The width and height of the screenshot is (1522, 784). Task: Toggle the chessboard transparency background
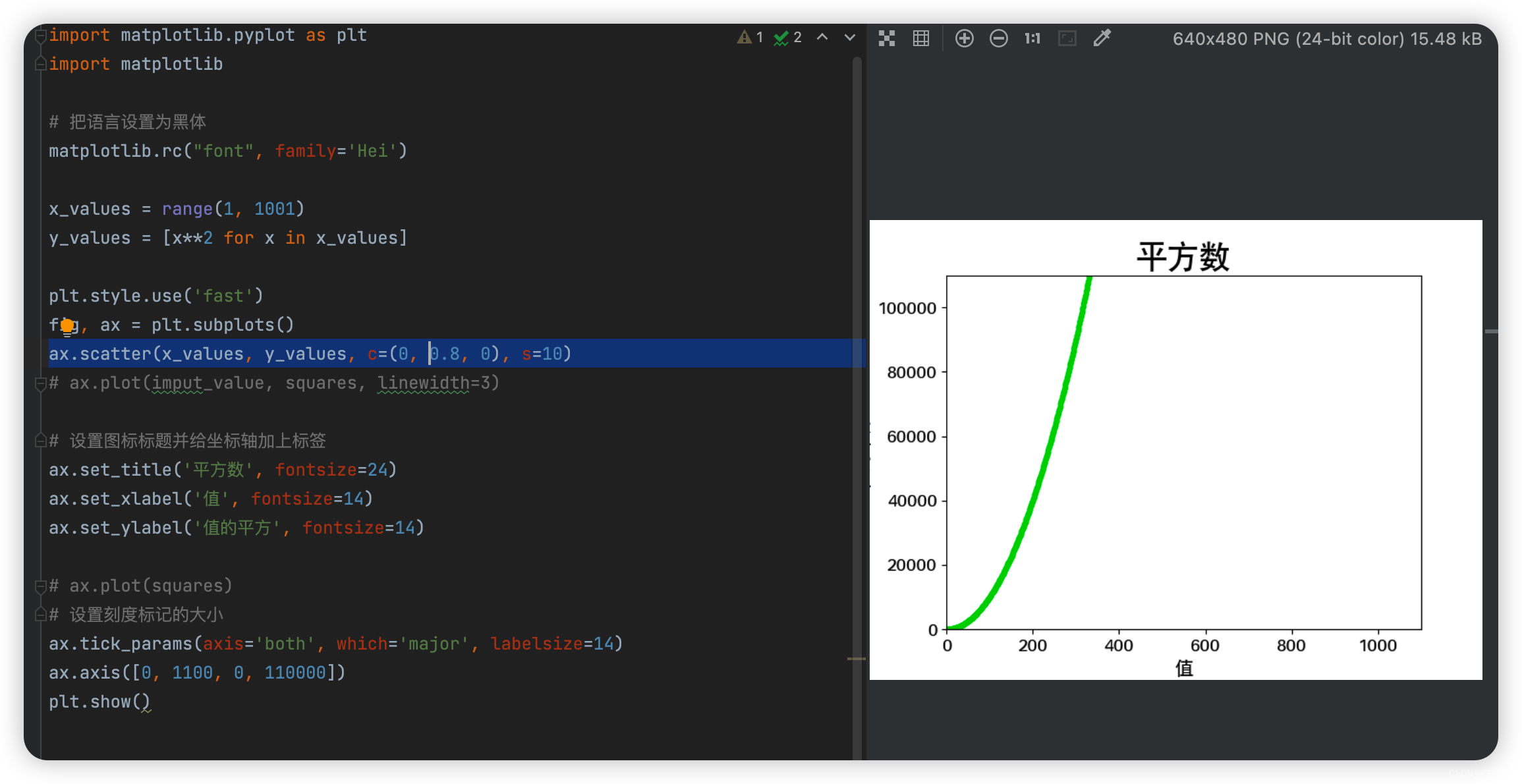point(887,38)
